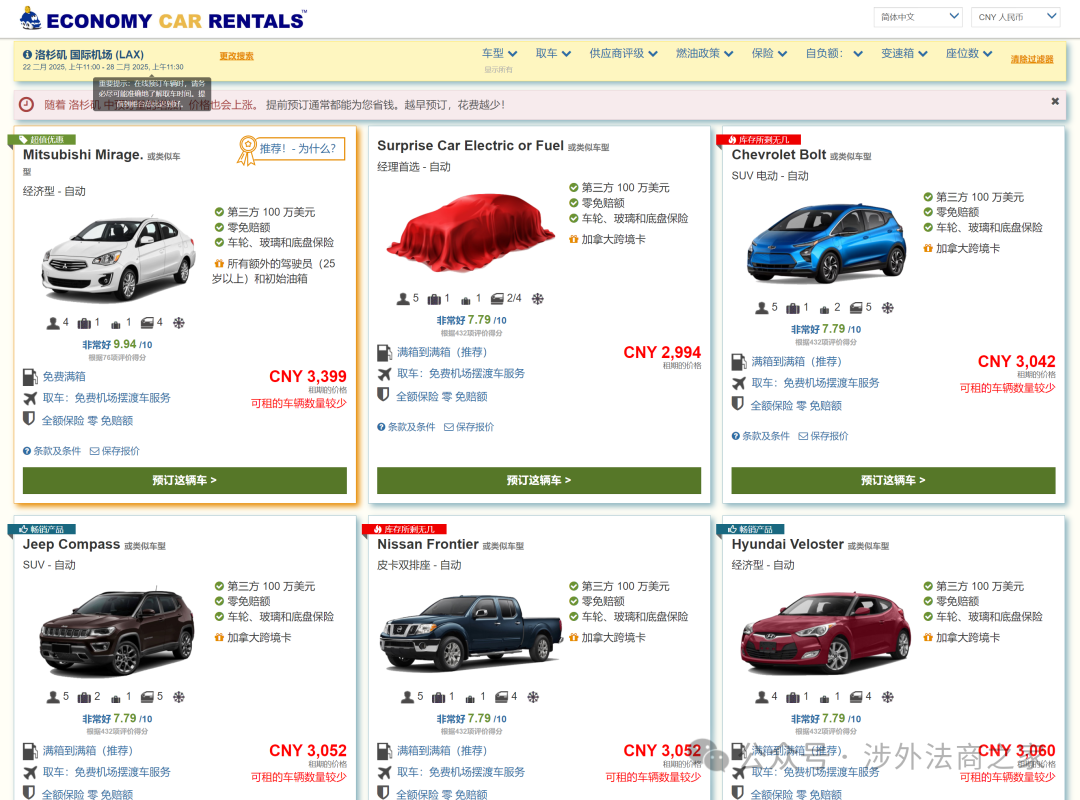Expand the 车型 filter dropdown
Viewport: 1080px width, 800px height.
(x=499, y=53)
